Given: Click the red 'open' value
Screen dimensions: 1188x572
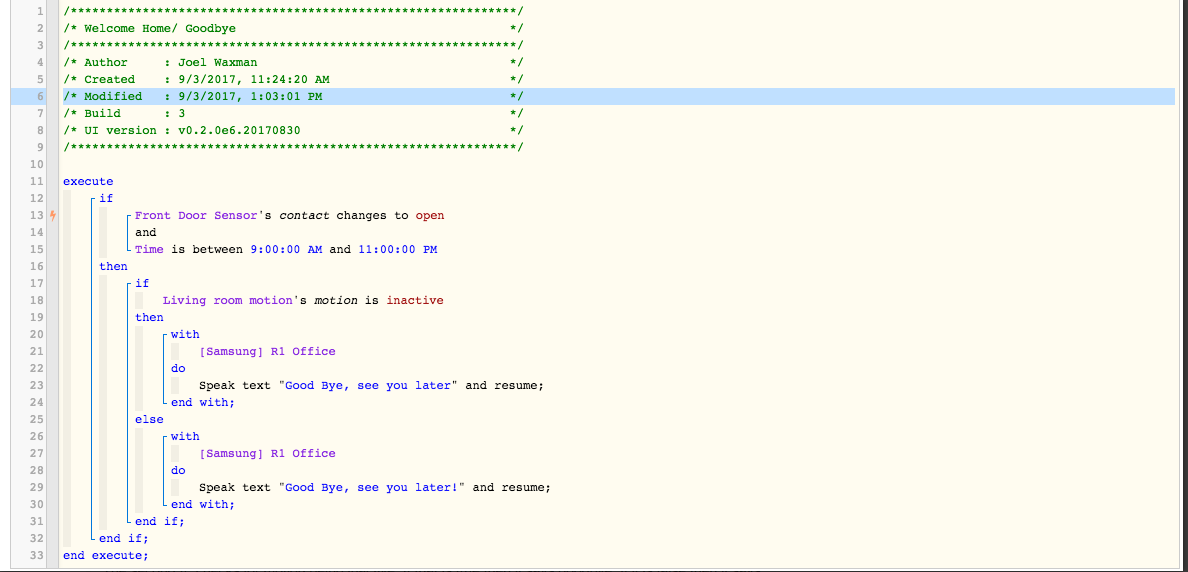Looking at the screenshot, I should pyautogui.click(x=430, y=215).
